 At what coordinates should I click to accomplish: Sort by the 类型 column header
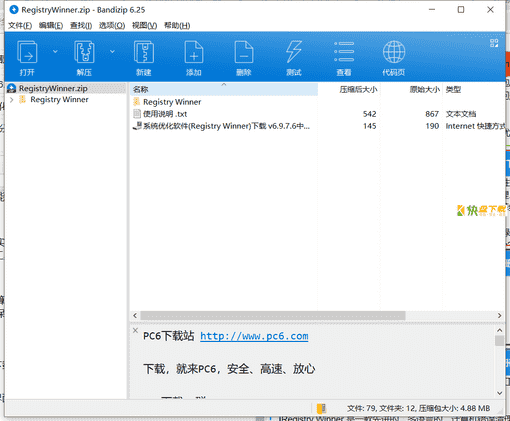click(x=474, y=89)
